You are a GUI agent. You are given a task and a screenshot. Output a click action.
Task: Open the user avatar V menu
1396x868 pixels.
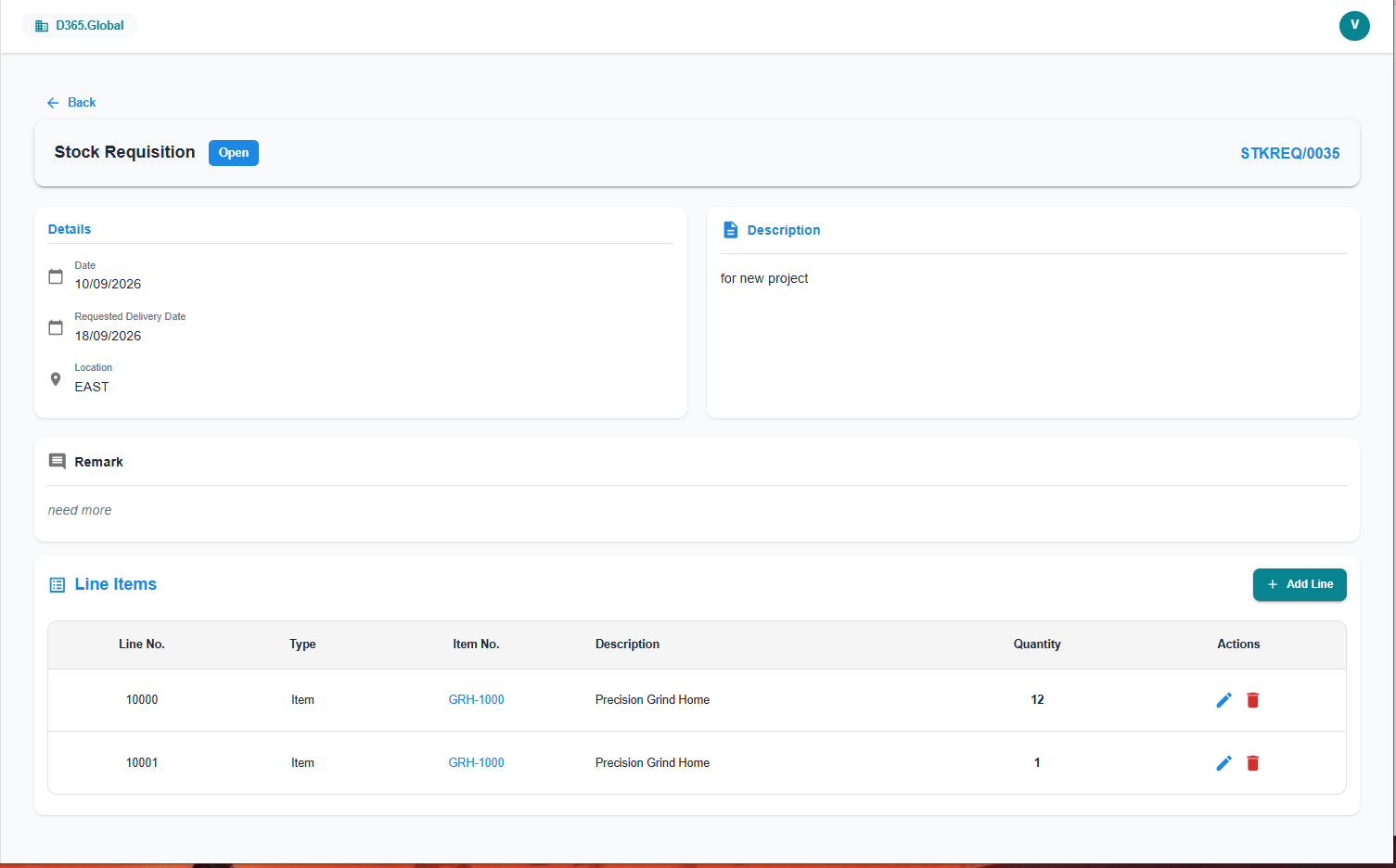[1354, 26]
